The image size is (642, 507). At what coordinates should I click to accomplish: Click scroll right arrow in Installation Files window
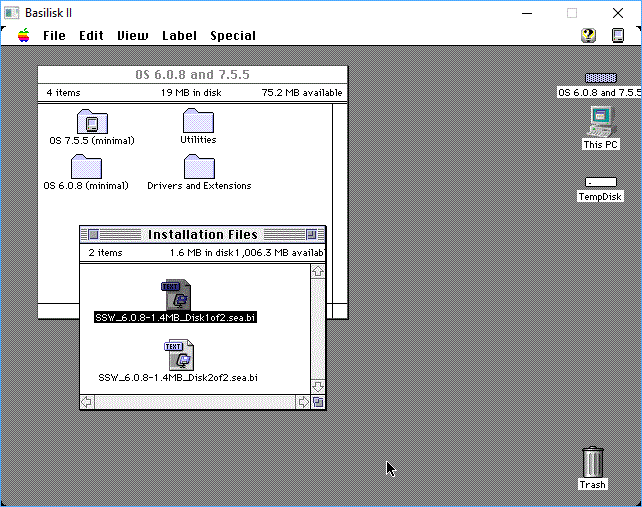pos(303,402)
